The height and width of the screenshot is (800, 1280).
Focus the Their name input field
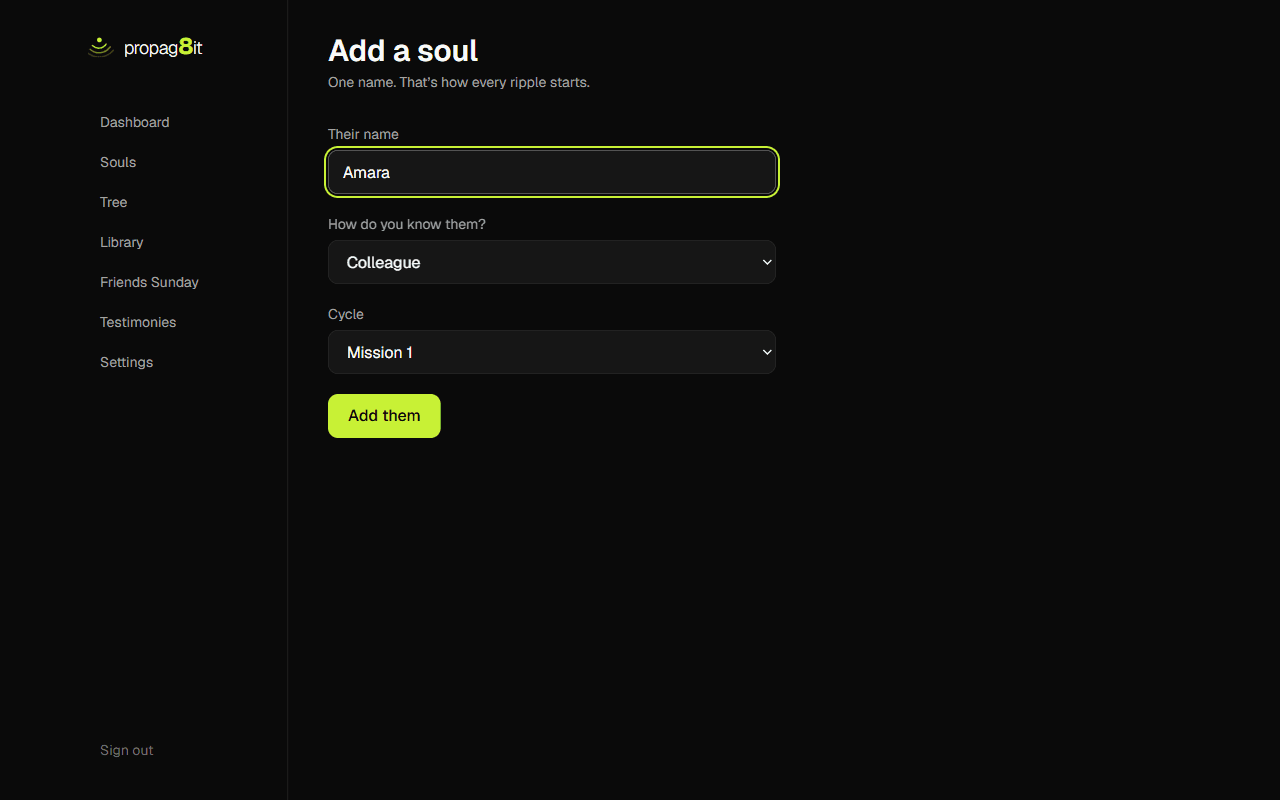pyautogui.click(x=552, y=172)
